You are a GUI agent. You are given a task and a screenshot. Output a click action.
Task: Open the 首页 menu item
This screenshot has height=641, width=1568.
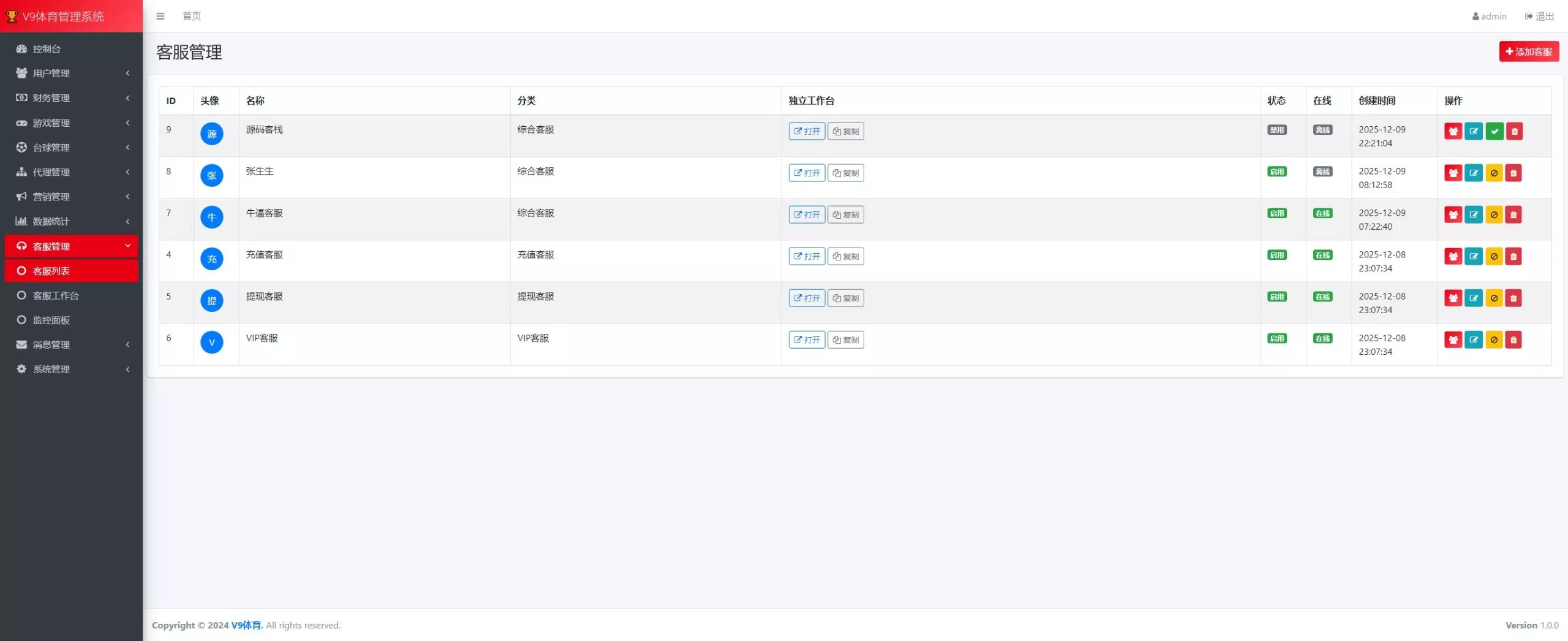pos(190,16)
